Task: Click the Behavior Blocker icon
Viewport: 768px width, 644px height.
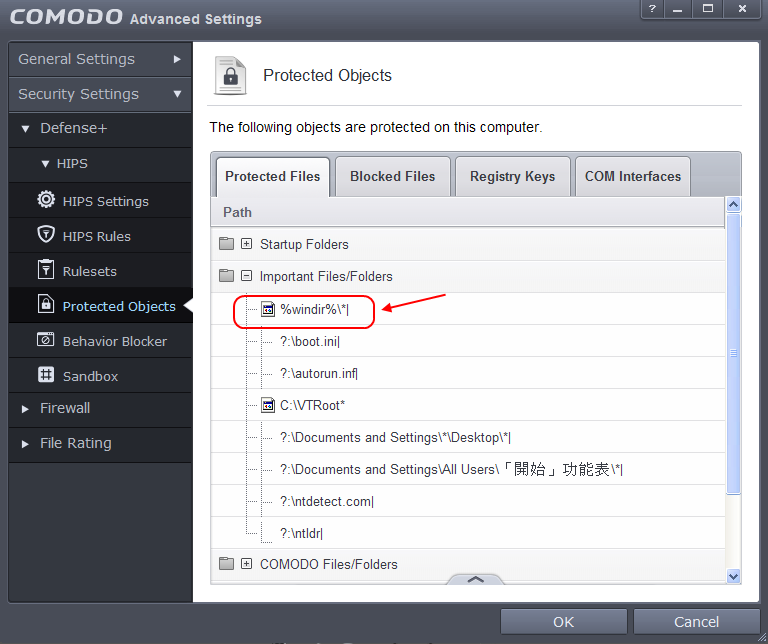Action: pyautogui.click(x=46, y=339)
